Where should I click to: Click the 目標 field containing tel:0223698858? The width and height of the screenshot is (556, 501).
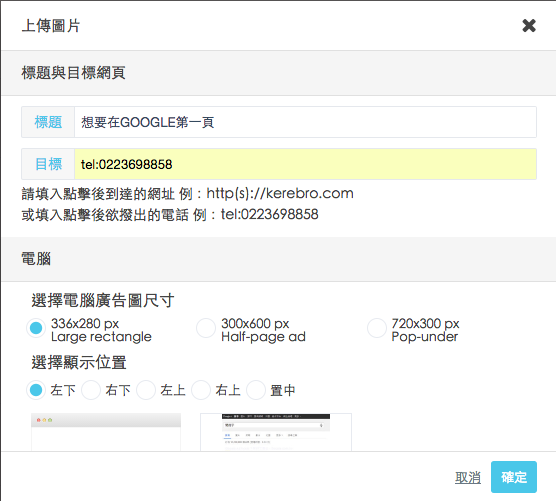[305, 164]
